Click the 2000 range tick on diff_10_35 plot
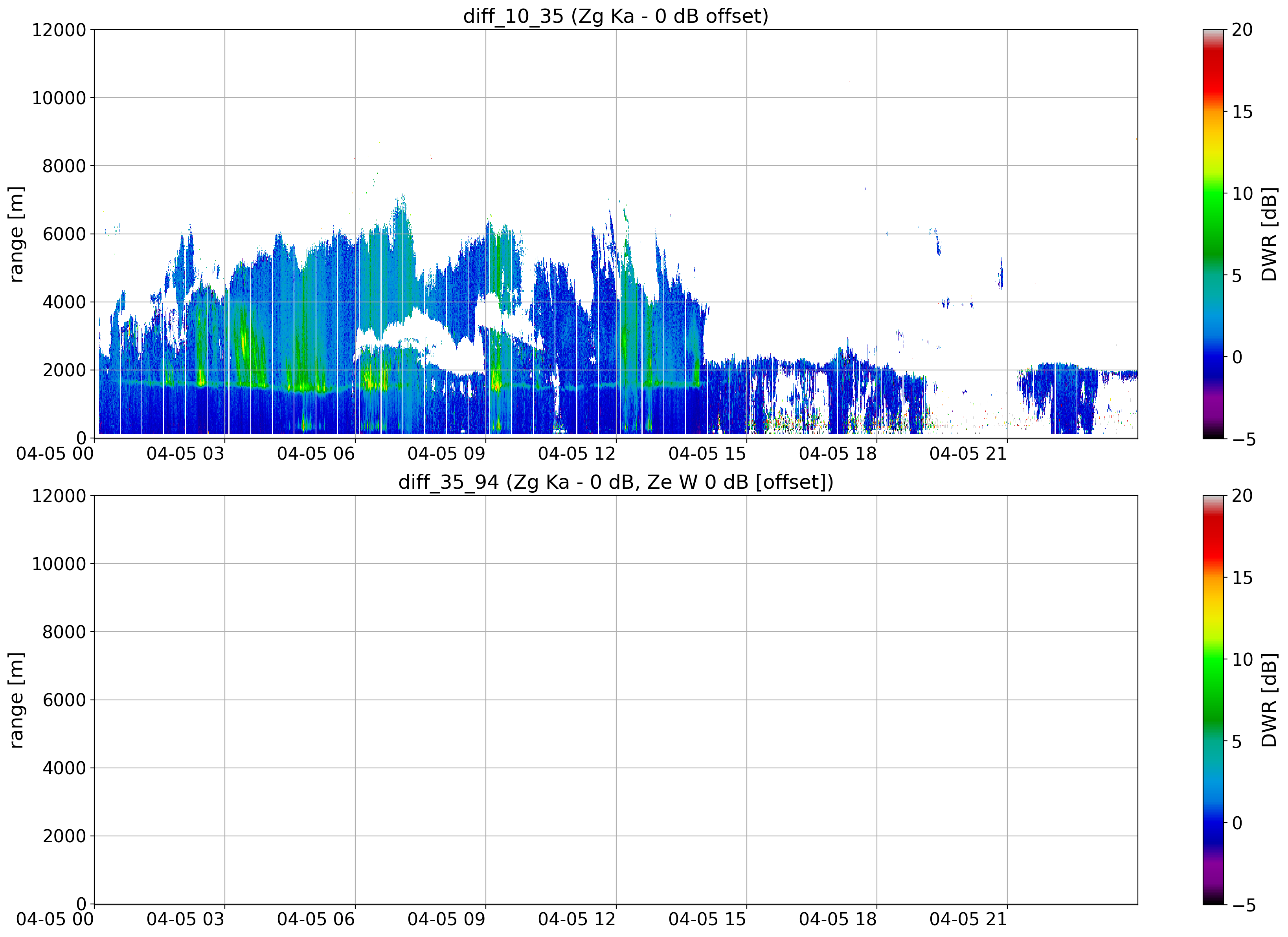The height and width of the screenshot is (937, 1288). pyautogui.click(x=64, y=370)
